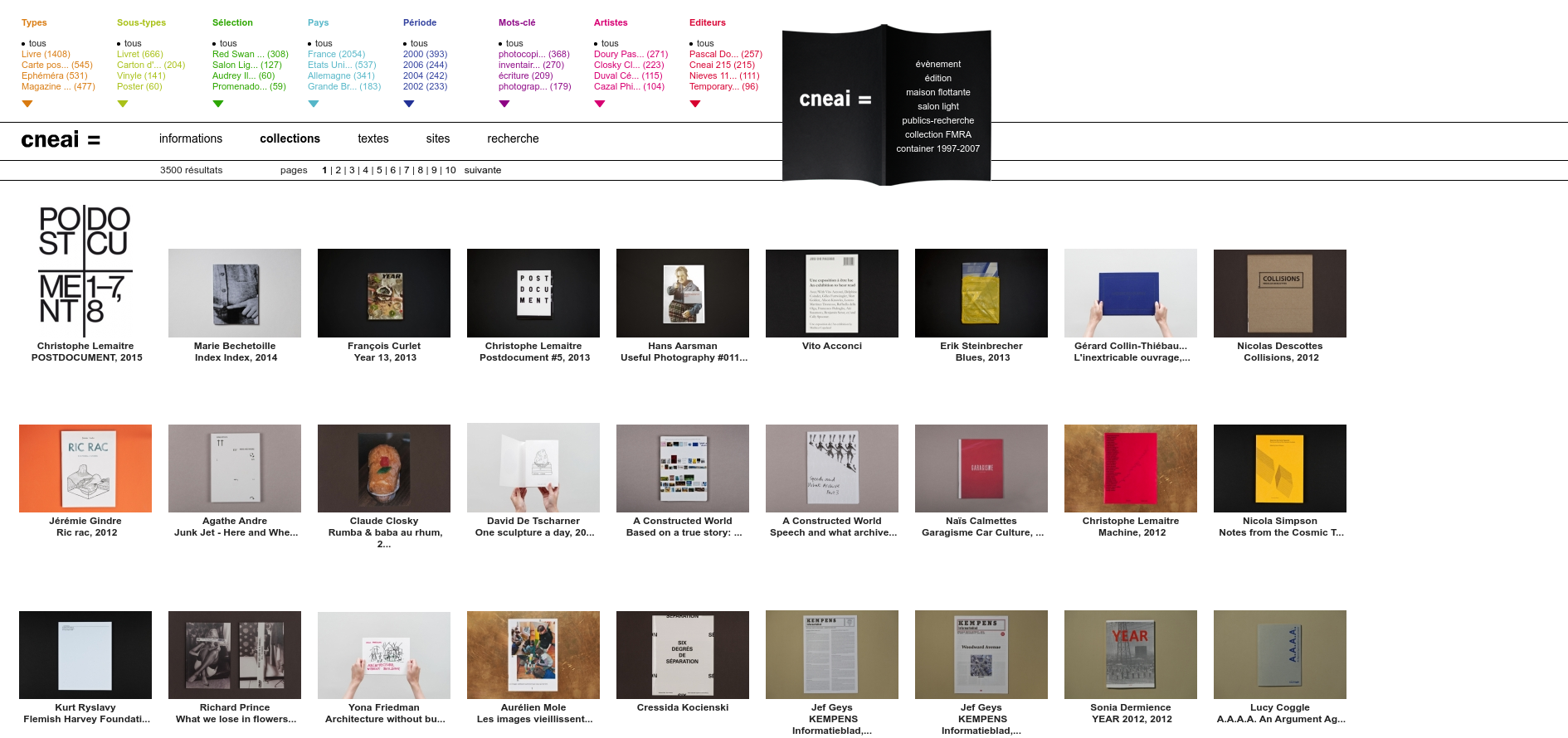Expand the orange Types filter arrow
The width and height of the screenshot is (1568, 738).
click(x=27, y=104)
